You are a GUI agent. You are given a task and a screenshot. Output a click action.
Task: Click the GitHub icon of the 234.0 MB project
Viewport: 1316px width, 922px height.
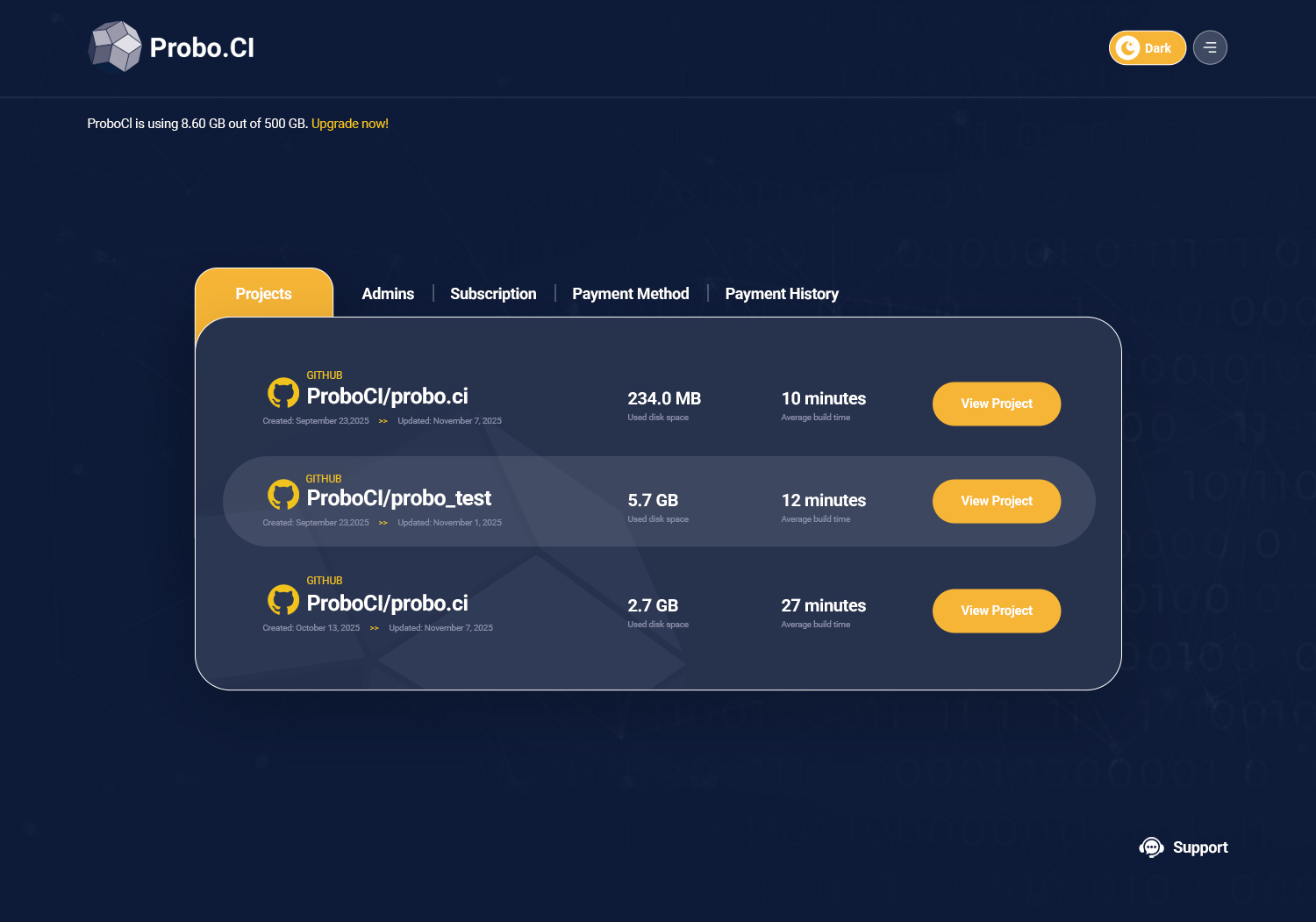(x=283, y=393)
